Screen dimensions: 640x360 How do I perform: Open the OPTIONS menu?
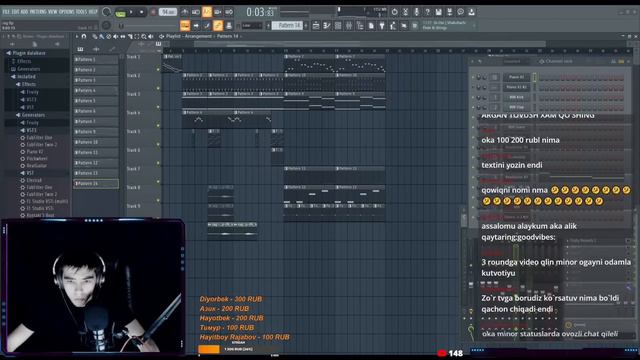(67, 12)
